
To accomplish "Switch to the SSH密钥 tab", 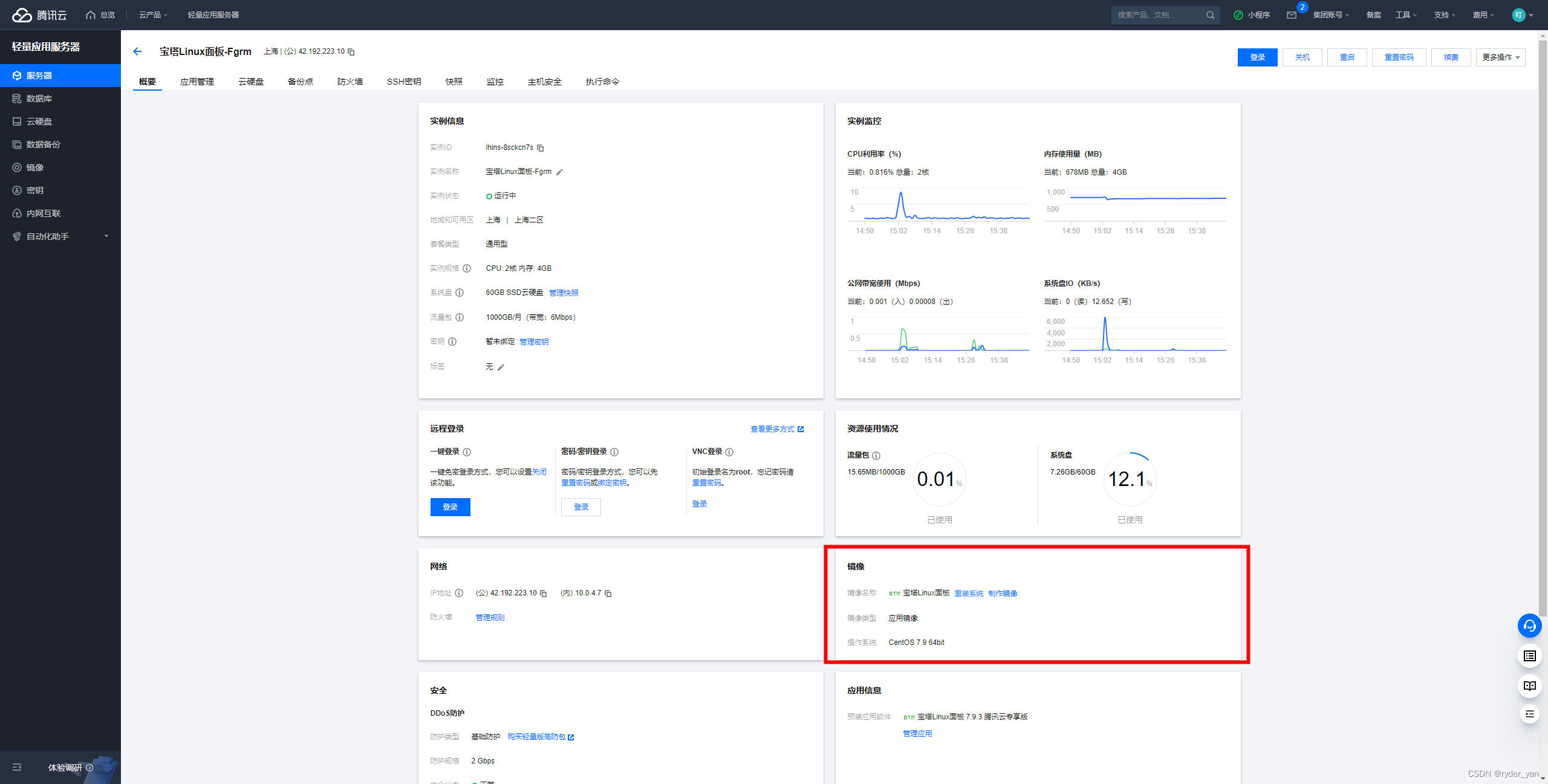I will click(404, 82).
